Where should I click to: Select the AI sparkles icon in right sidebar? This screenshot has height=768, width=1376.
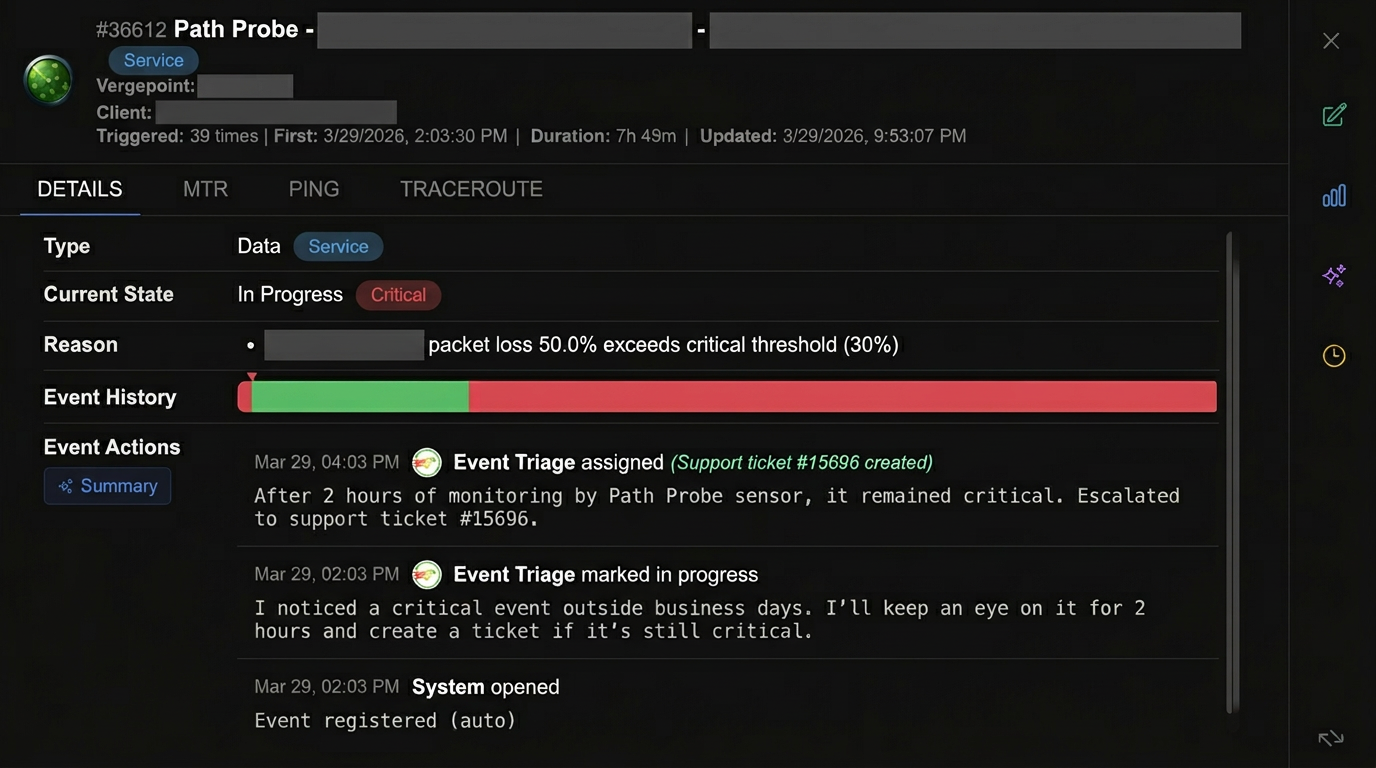point(1334,275)
